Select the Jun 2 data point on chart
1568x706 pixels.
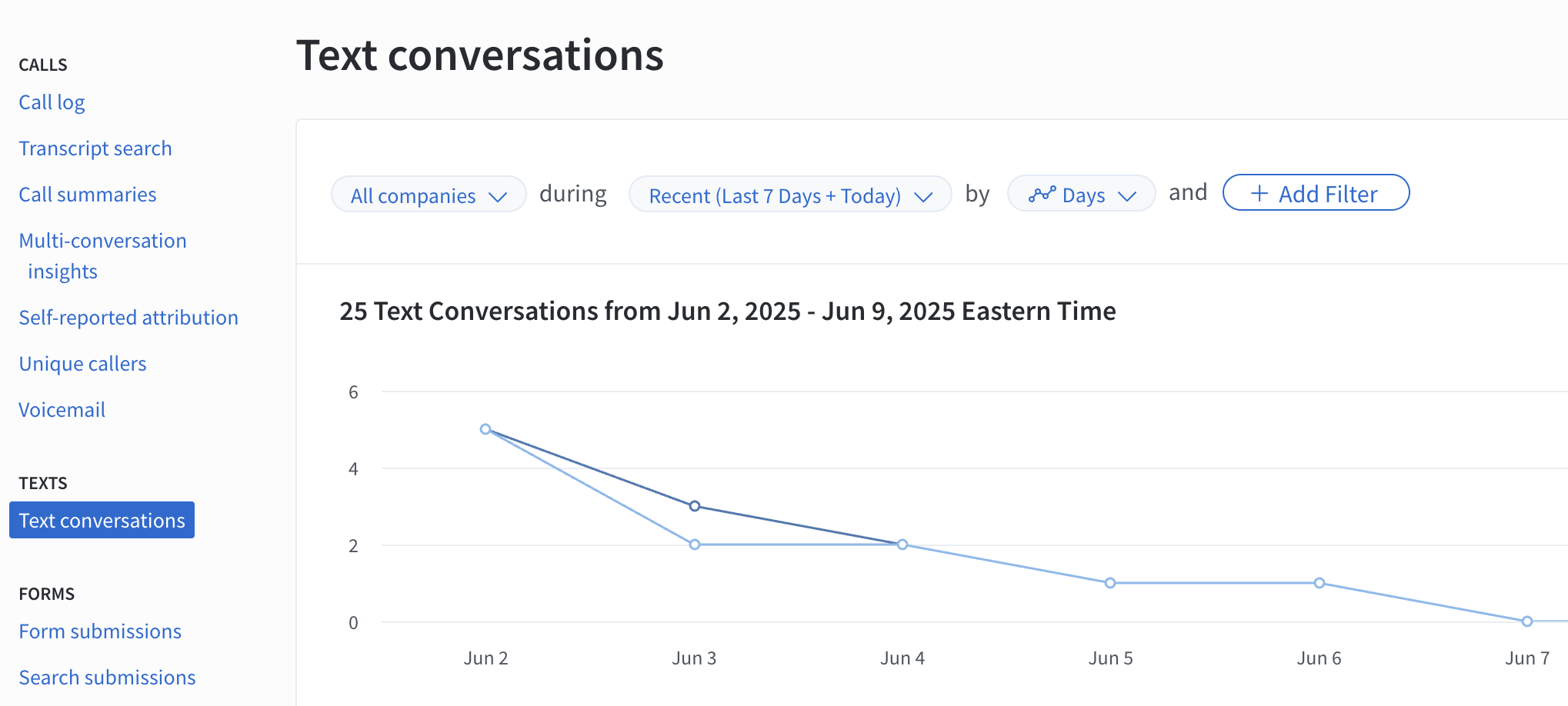pos(485,428)
